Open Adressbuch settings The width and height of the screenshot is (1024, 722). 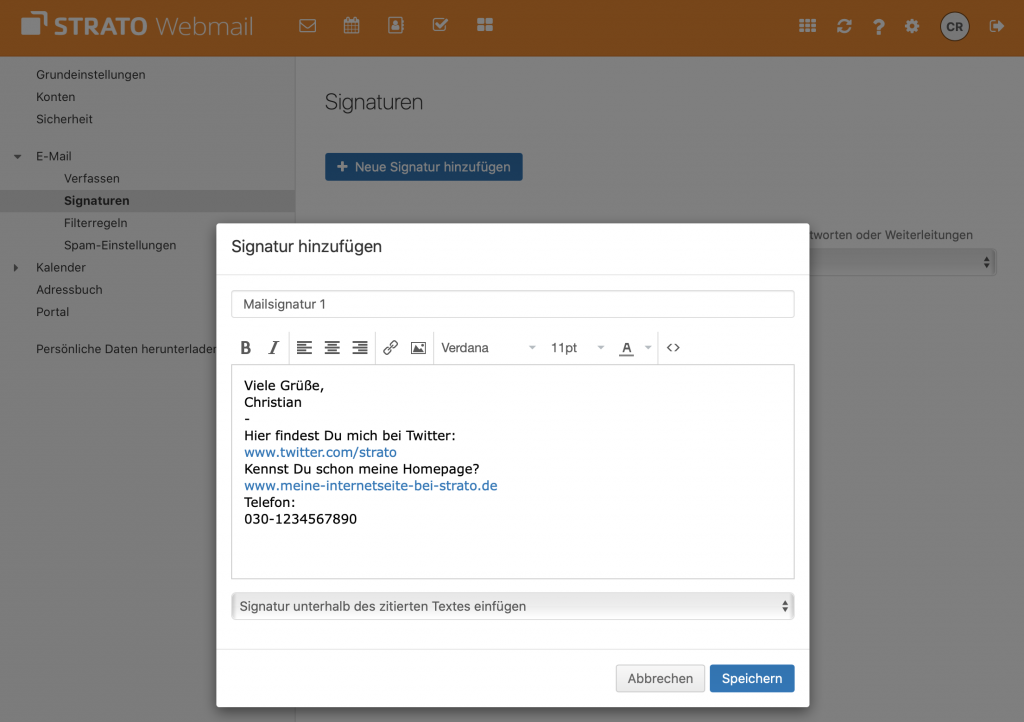(69, 289)
